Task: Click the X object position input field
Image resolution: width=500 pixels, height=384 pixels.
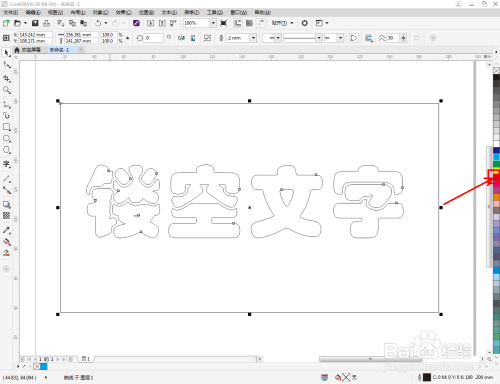Action: tap(35, 35)
